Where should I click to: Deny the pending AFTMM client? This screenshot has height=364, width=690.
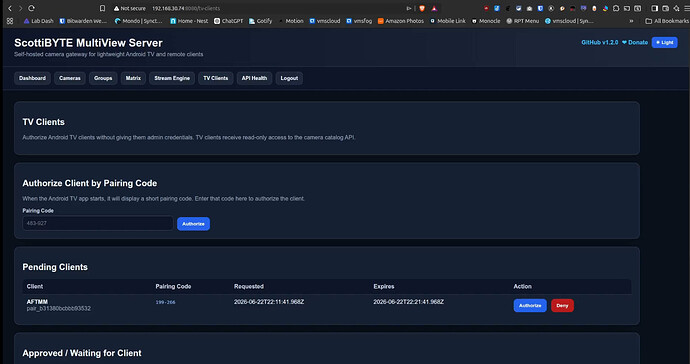(562, 305)
